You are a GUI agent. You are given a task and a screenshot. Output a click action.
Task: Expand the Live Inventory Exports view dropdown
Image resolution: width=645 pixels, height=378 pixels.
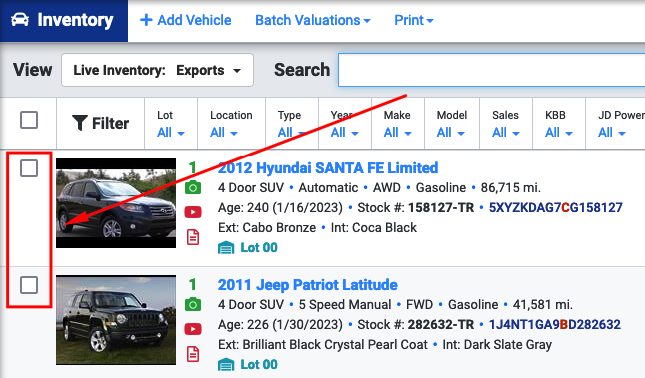pyautogui.click(x=157, y=70)
